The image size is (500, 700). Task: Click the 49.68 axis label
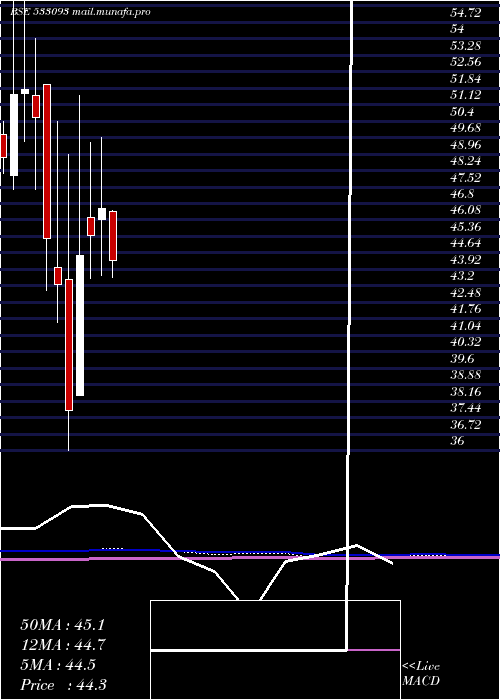point(466,128)
